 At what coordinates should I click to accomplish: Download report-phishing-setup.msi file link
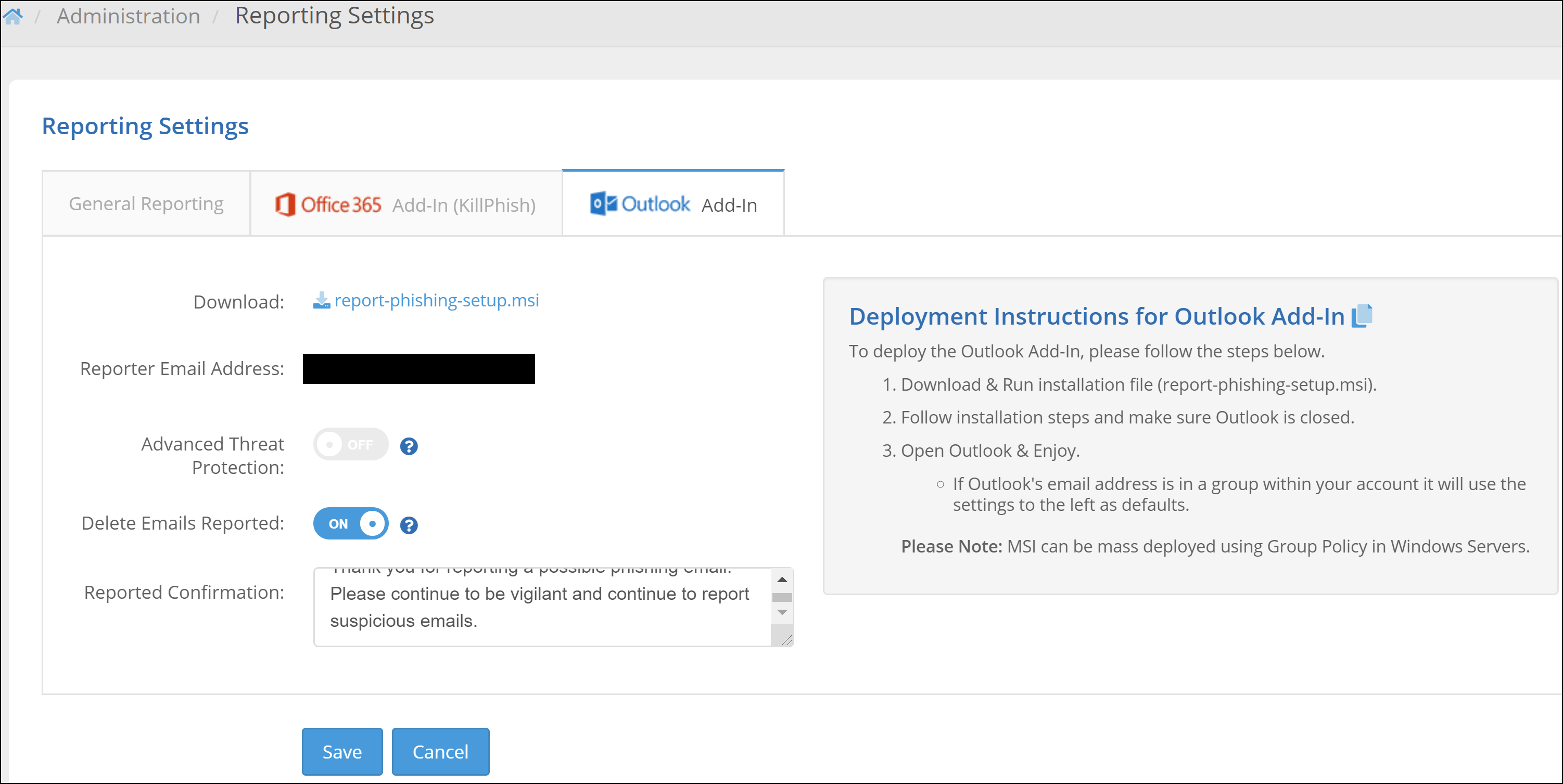click(x=436, y=300)
